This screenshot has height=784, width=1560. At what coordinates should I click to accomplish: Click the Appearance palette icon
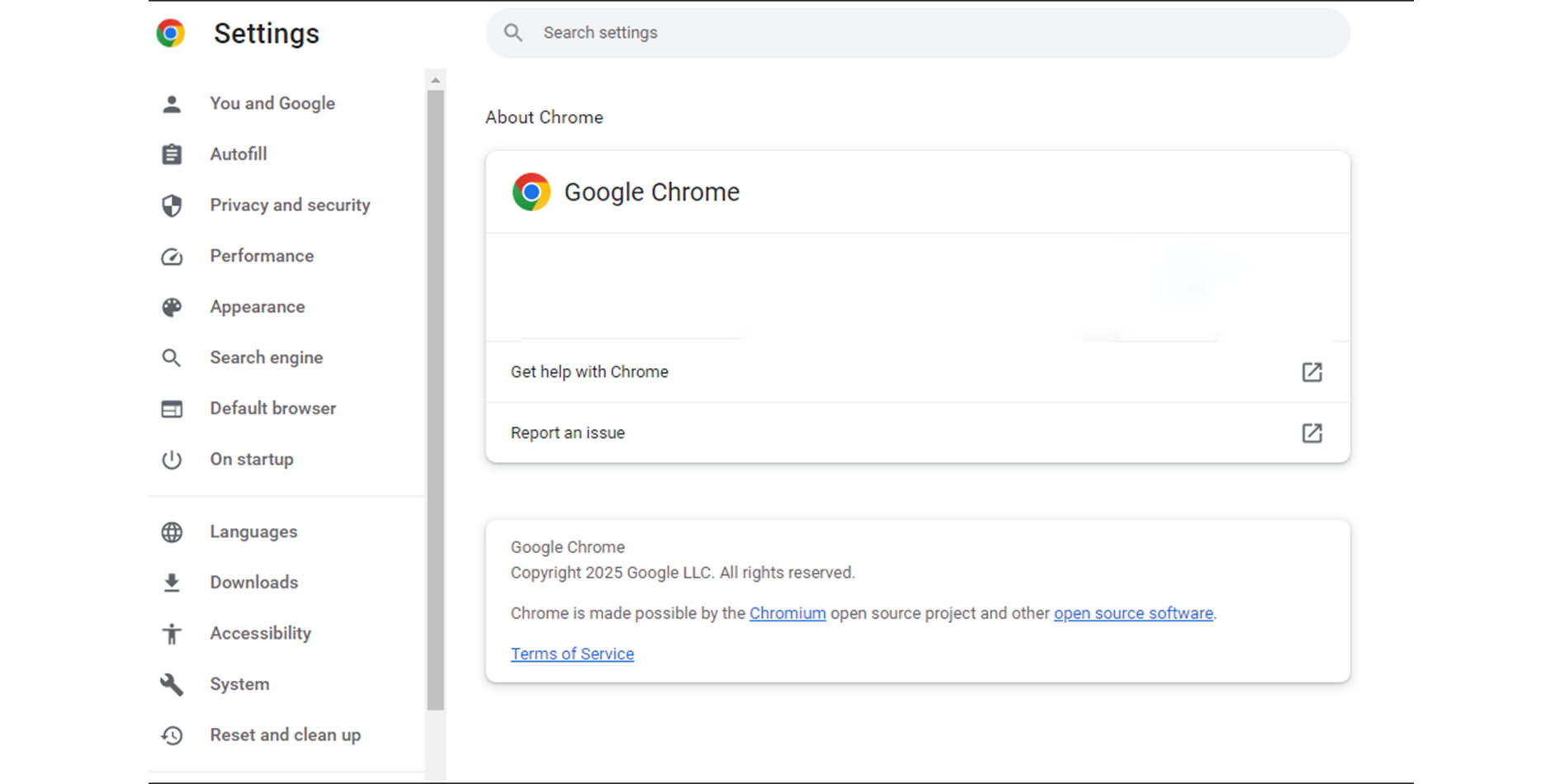pyautogui.click(x=172, y=307)
